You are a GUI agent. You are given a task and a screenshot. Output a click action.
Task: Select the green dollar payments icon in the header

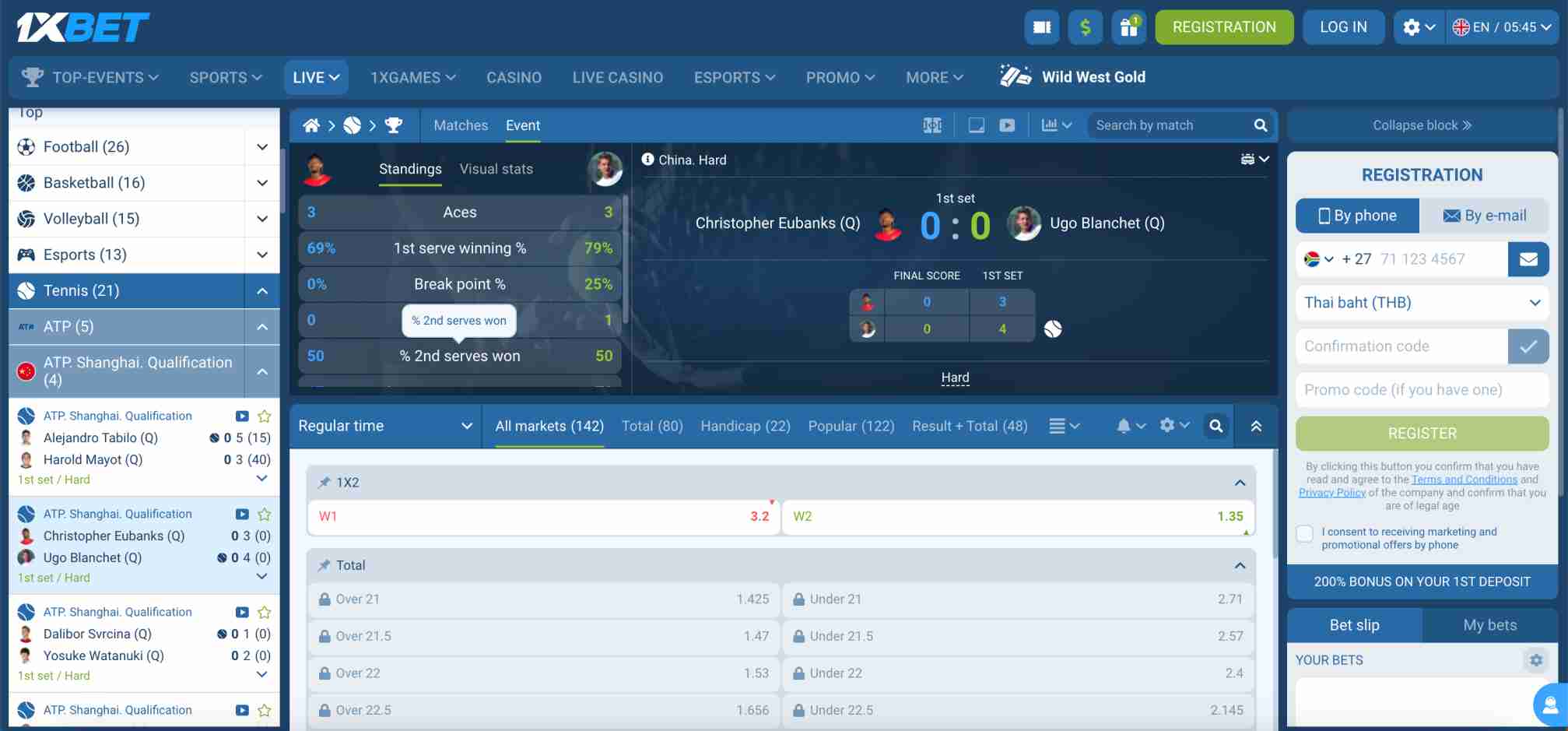point(1085,26)
